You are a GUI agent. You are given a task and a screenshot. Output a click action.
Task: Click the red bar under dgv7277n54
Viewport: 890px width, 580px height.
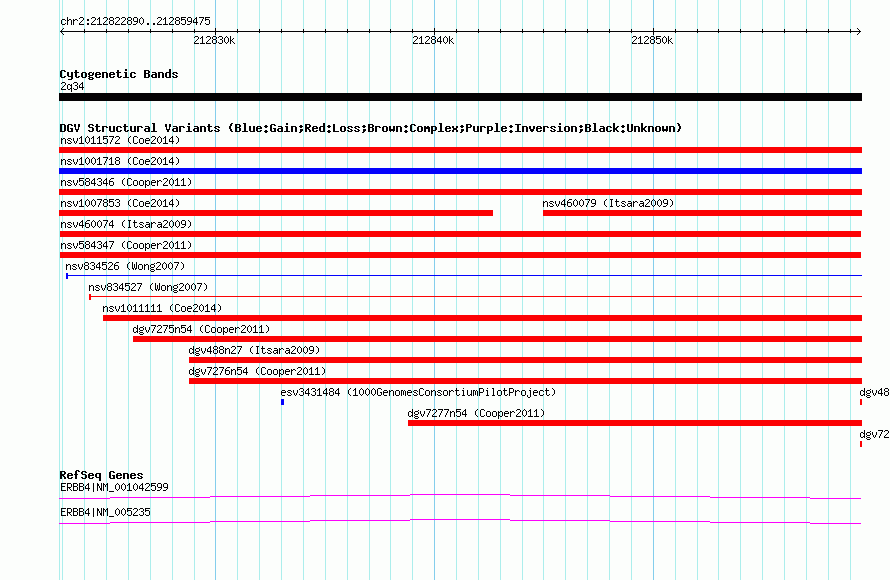635,423
